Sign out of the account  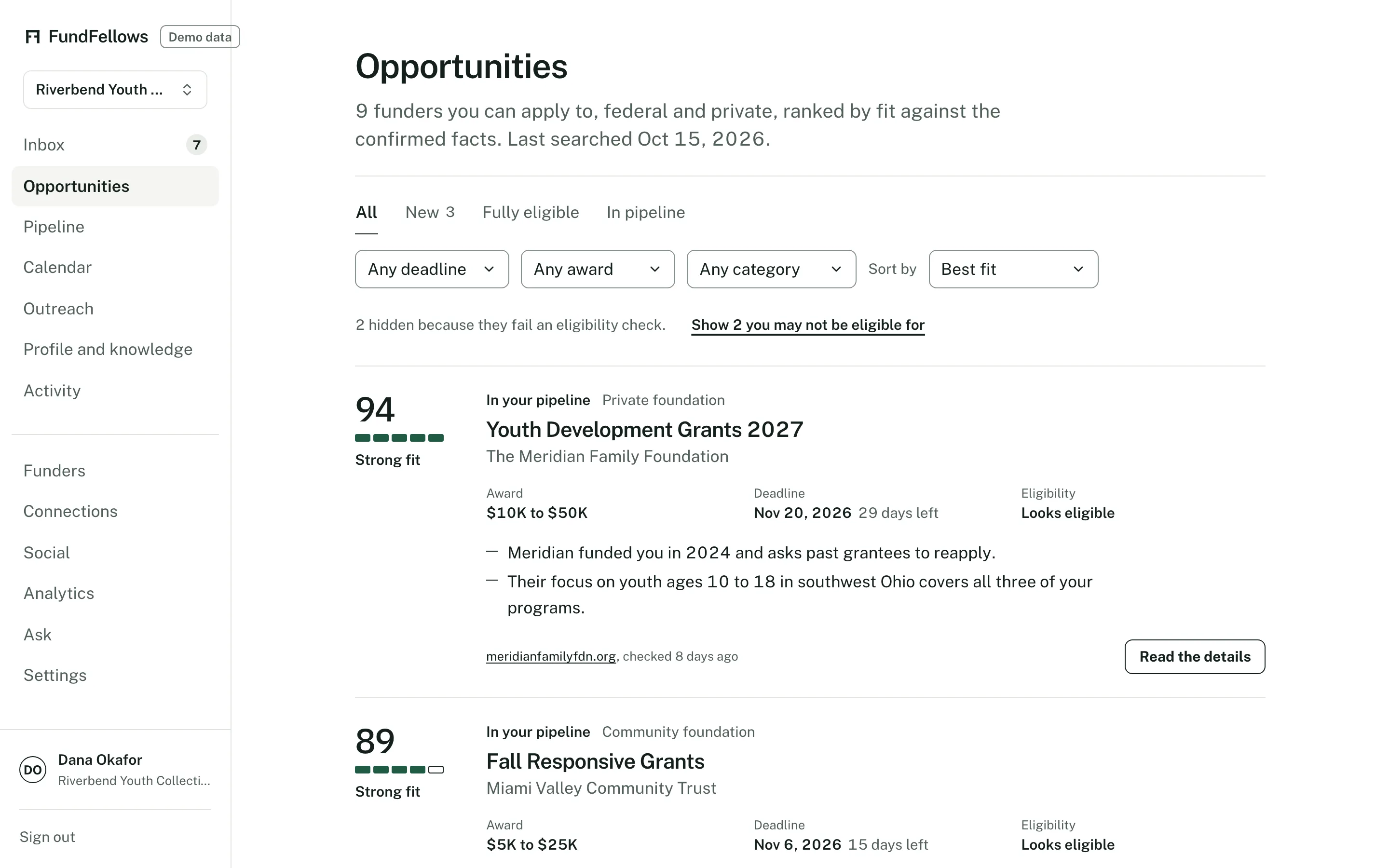[x=47, y=837]
